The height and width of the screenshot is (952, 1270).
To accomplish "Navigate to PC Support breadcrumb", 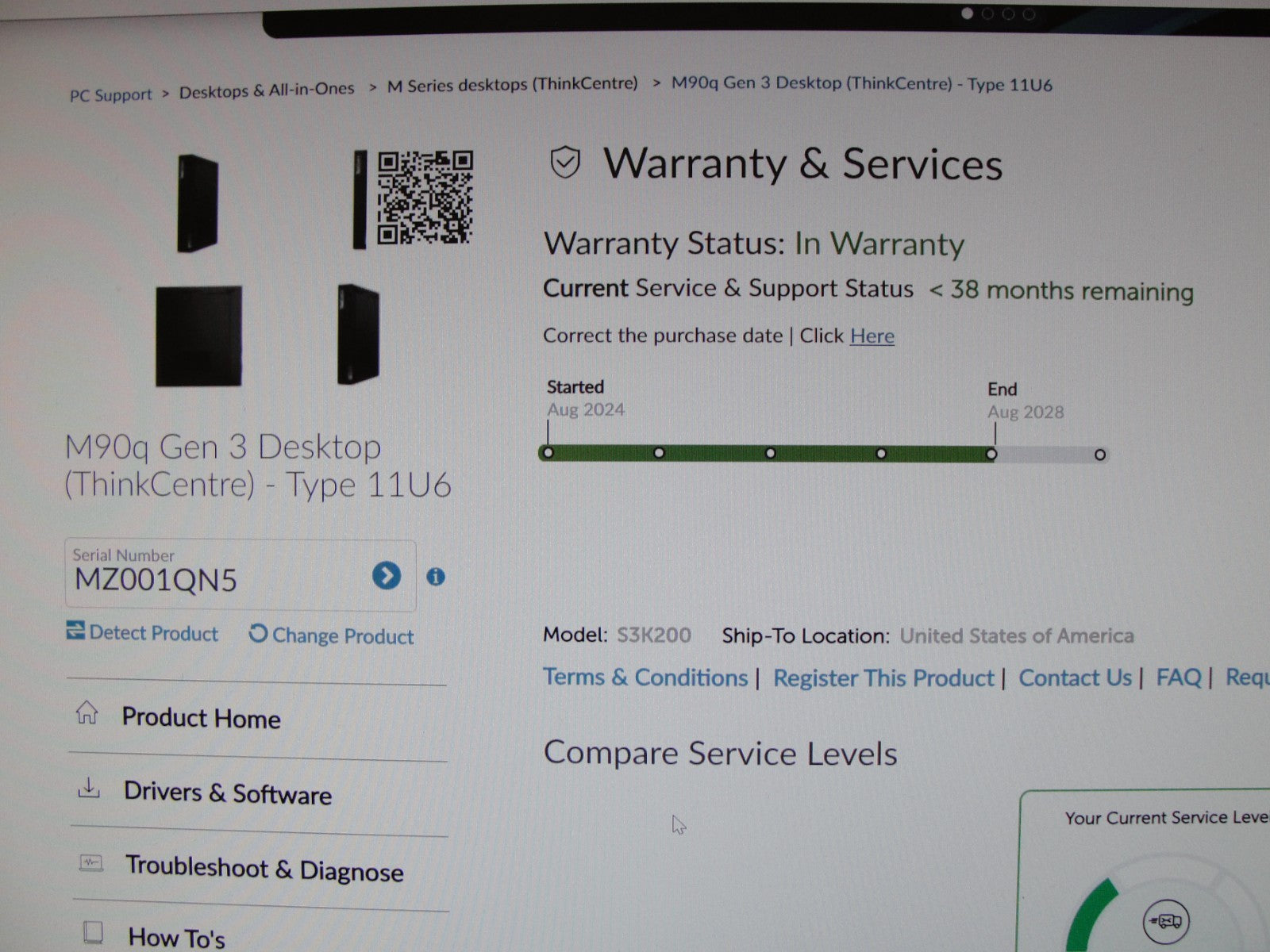I will (x=110, y=95).
